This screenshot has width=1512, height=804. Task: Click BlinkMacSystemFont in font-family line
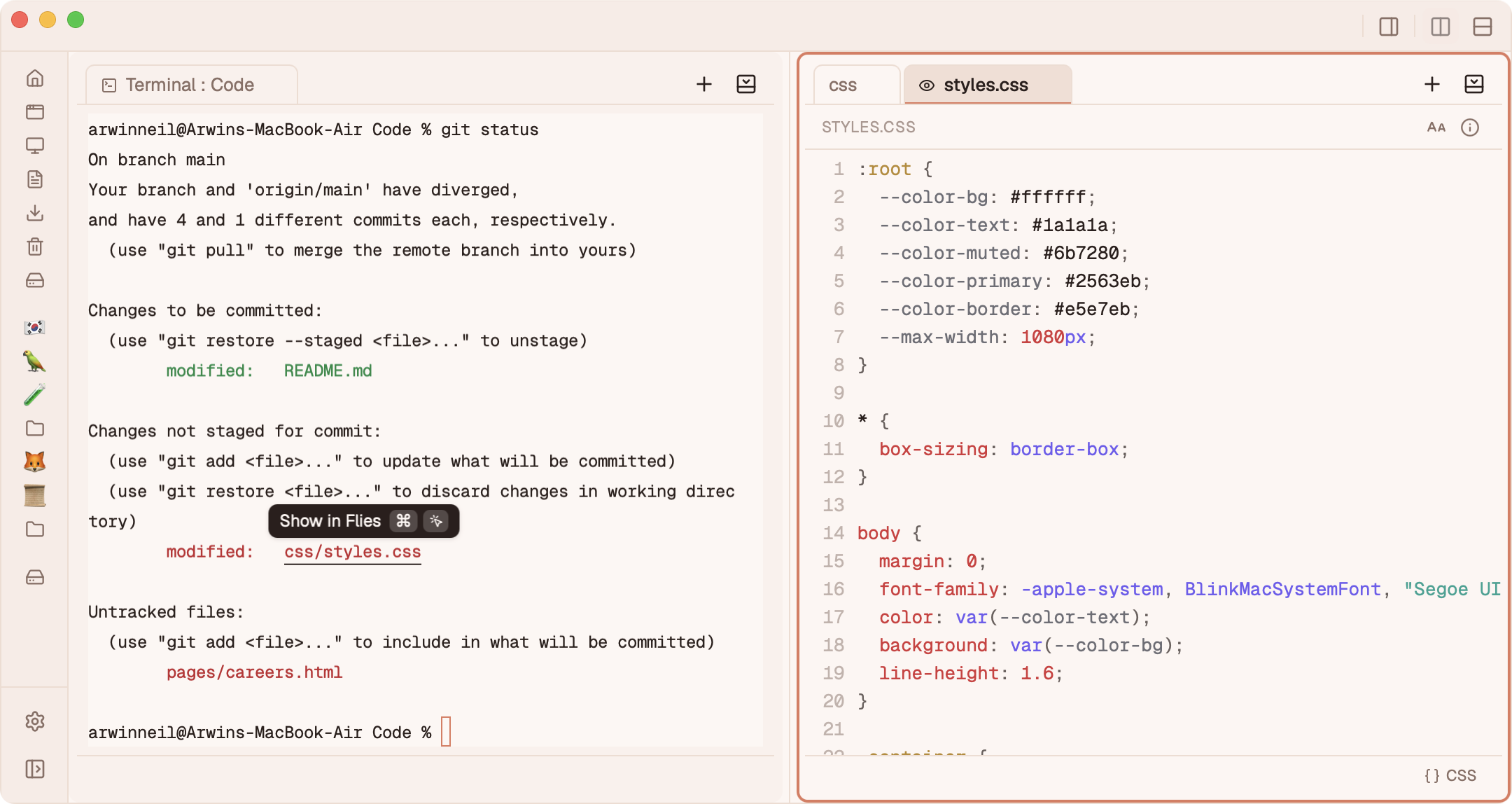coord(1282,589)
